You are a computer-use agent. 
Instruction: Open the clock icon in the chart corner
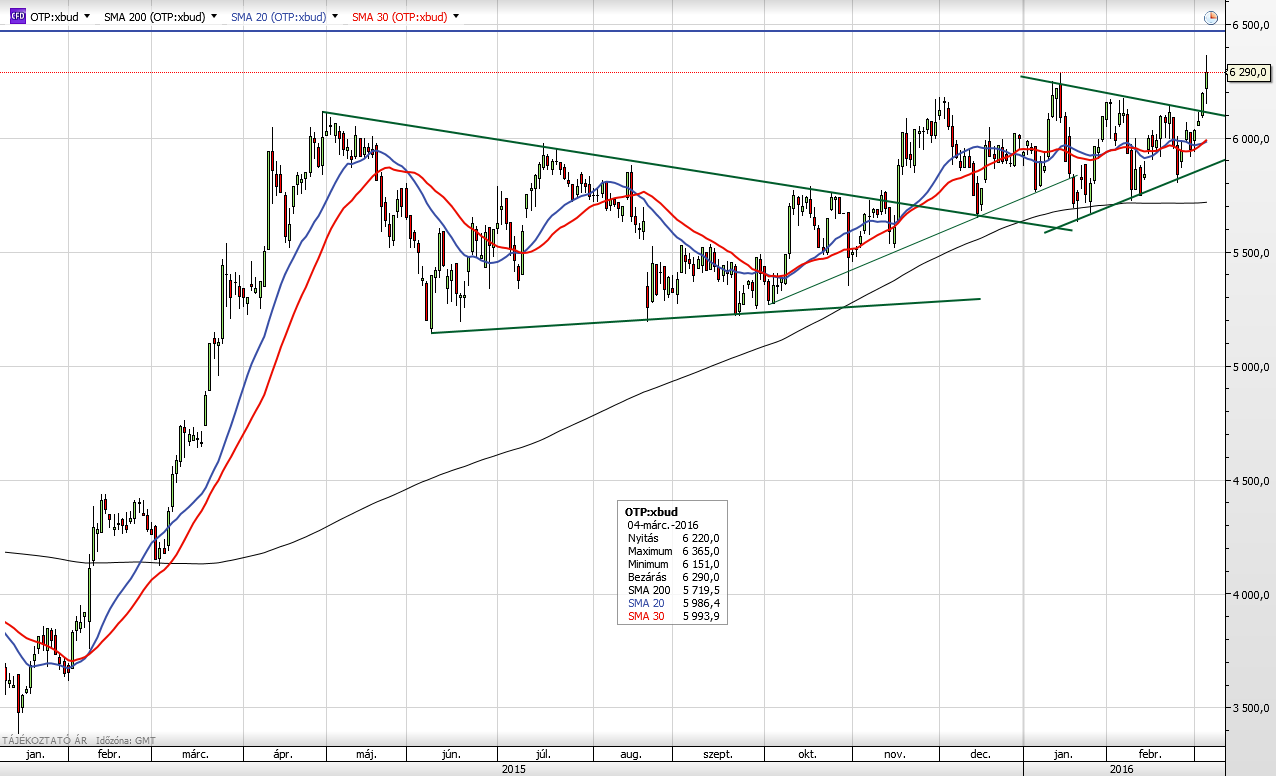(x=1211, y=17)
